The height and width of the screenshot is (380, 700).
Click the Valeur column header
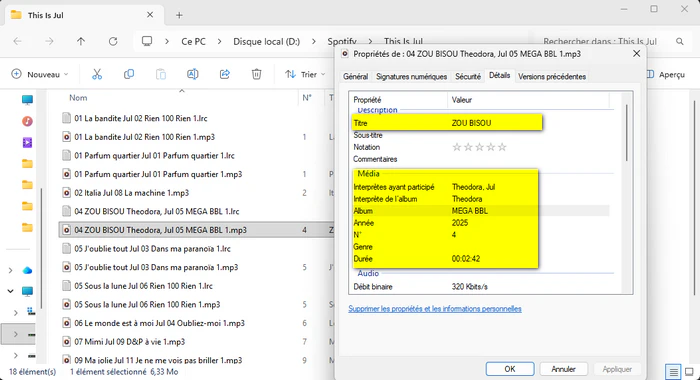(462, 100)
